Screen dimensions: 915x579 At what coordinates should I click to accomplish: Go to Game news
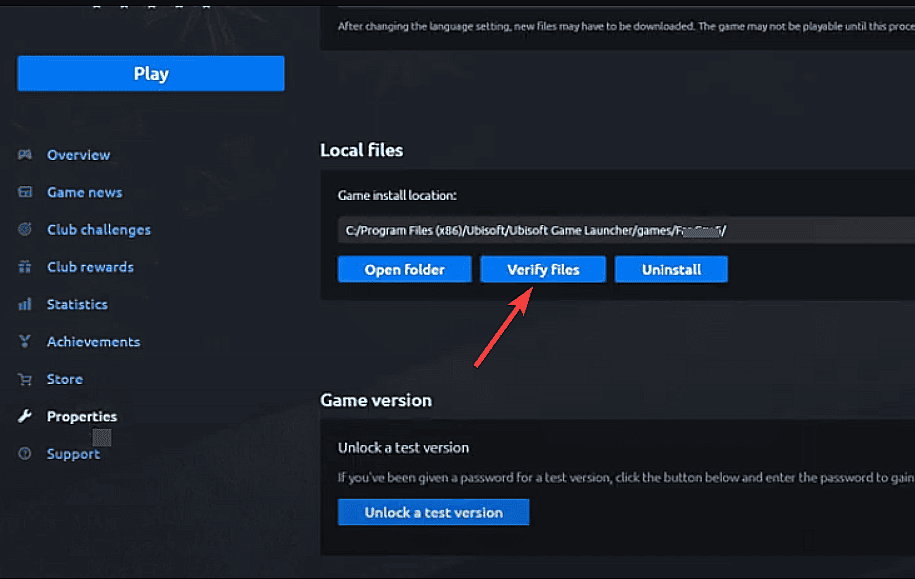click(x=85, y=192)
